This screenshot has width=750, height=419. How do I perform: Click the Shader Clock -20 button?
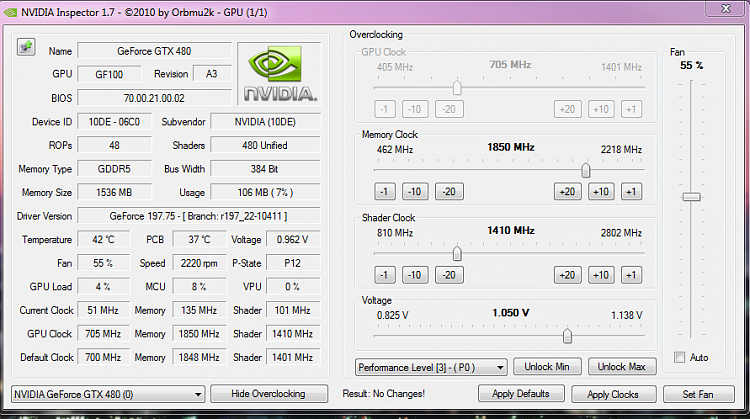[449, 275]
